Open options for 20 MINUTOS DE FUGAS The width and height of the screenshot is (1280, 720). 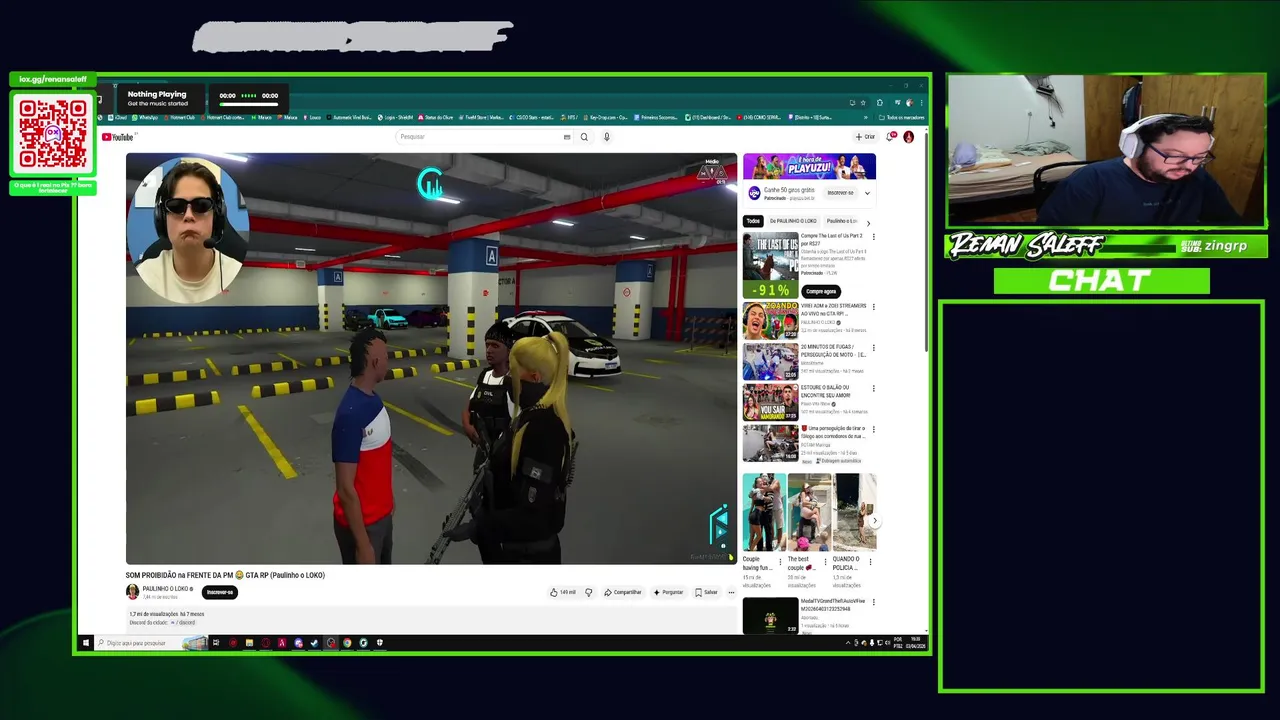click(873, 348)
